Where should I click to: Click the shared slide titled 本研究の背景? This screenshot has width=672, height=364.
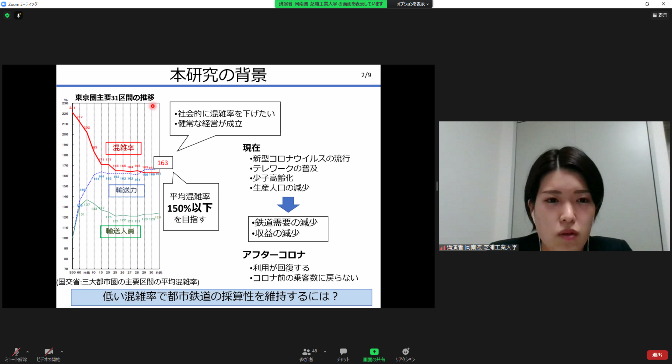(x=219, y=187)
